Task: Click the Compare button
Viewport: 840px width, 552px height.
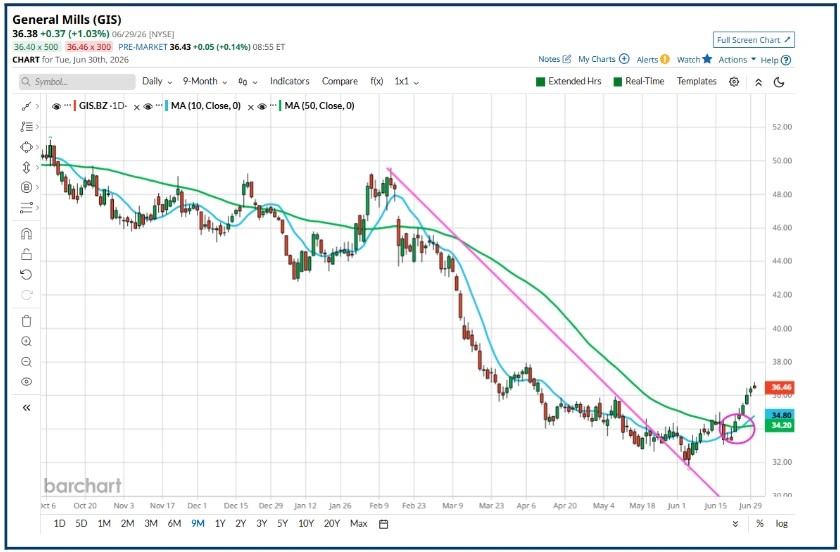Action: [x=340, y=81]
